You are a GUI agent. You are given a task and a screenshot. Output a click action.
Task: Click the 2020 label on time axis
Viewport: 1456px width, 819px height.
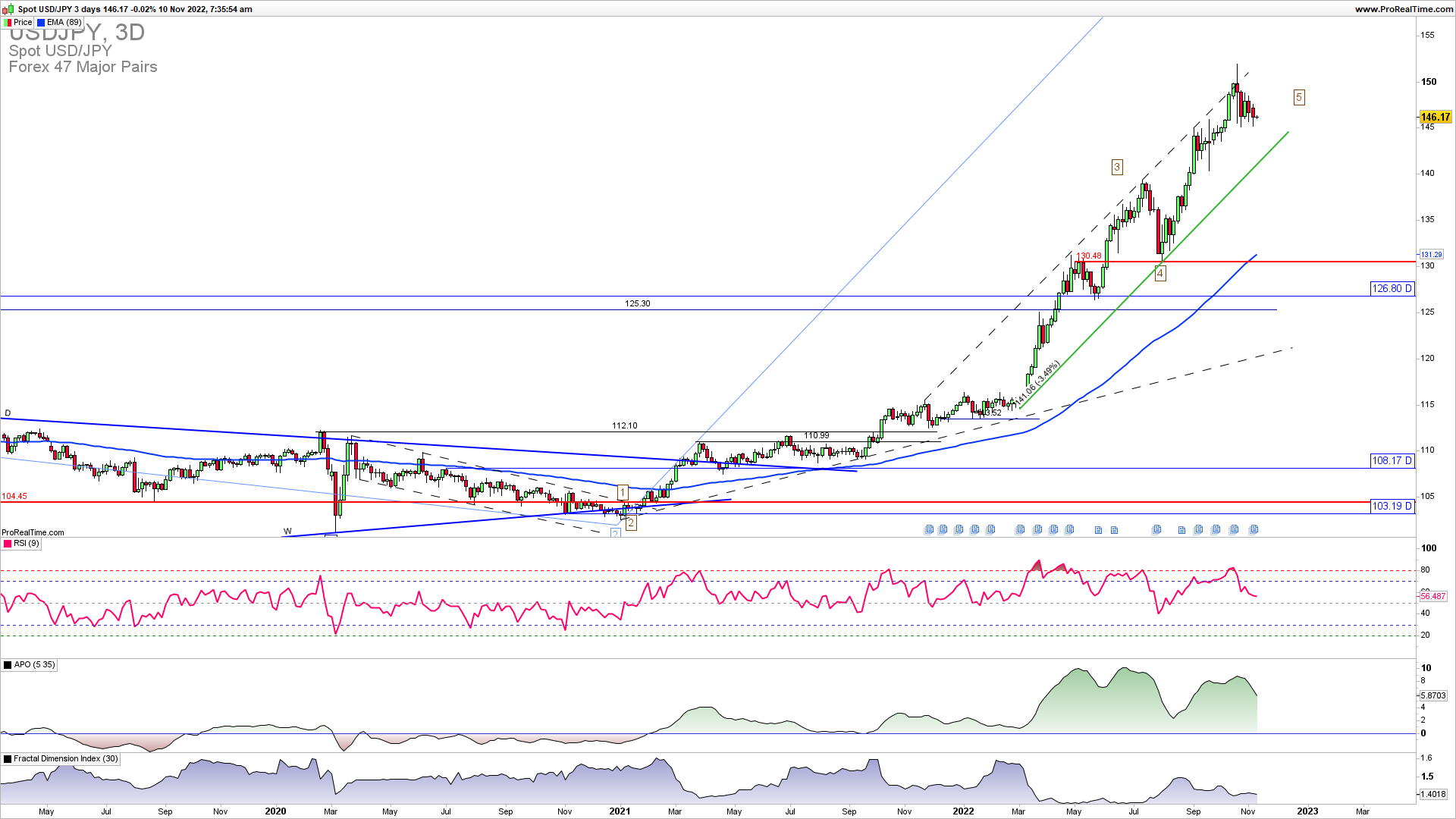pyautogui.click(x=275, y=811)
